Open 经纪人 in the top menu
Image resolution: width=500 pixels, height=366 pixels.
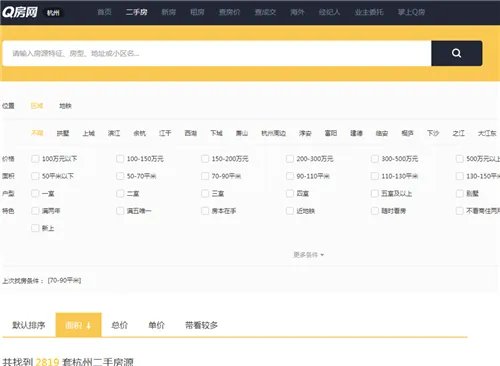(329, 12)
